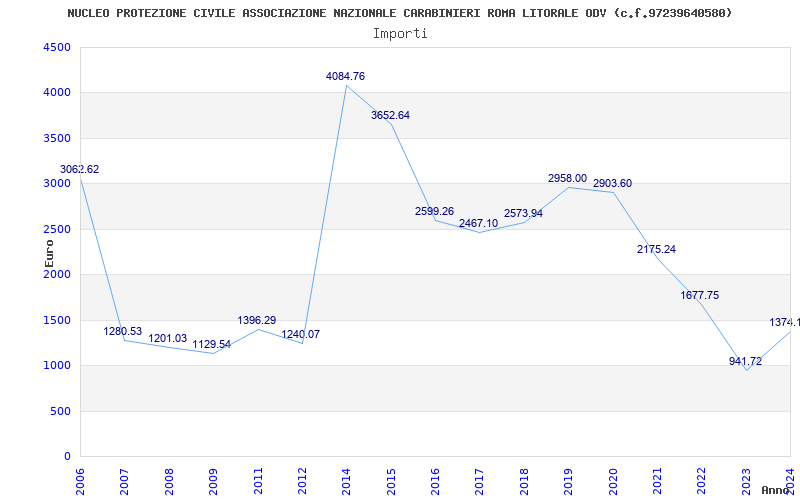Click the 2020 year axis label
Viewport: 800px width, 500px height.
(613, 482)
